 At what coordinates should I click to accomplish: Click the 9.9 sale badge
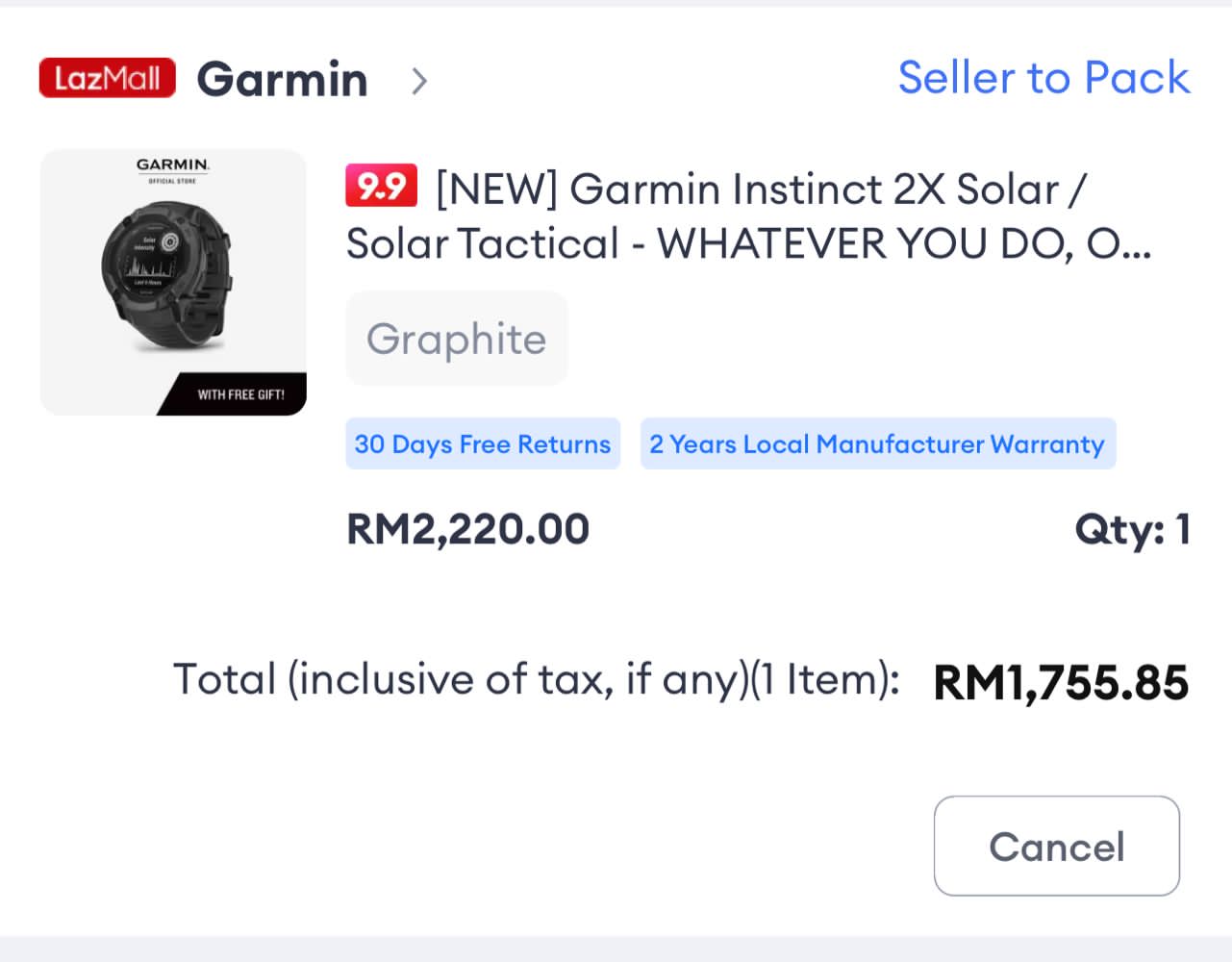coord(381,186)
